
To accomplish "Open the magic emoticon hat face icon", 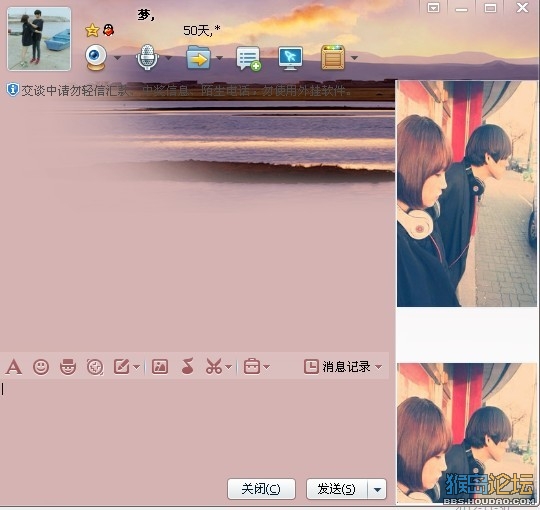I will click(68, 366).
